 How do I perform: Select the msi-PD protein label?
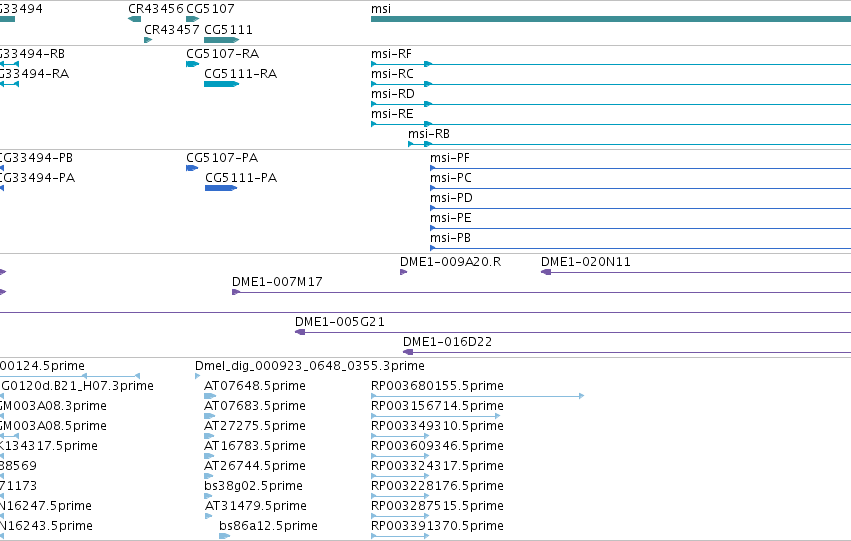click(x=452, y=198)
